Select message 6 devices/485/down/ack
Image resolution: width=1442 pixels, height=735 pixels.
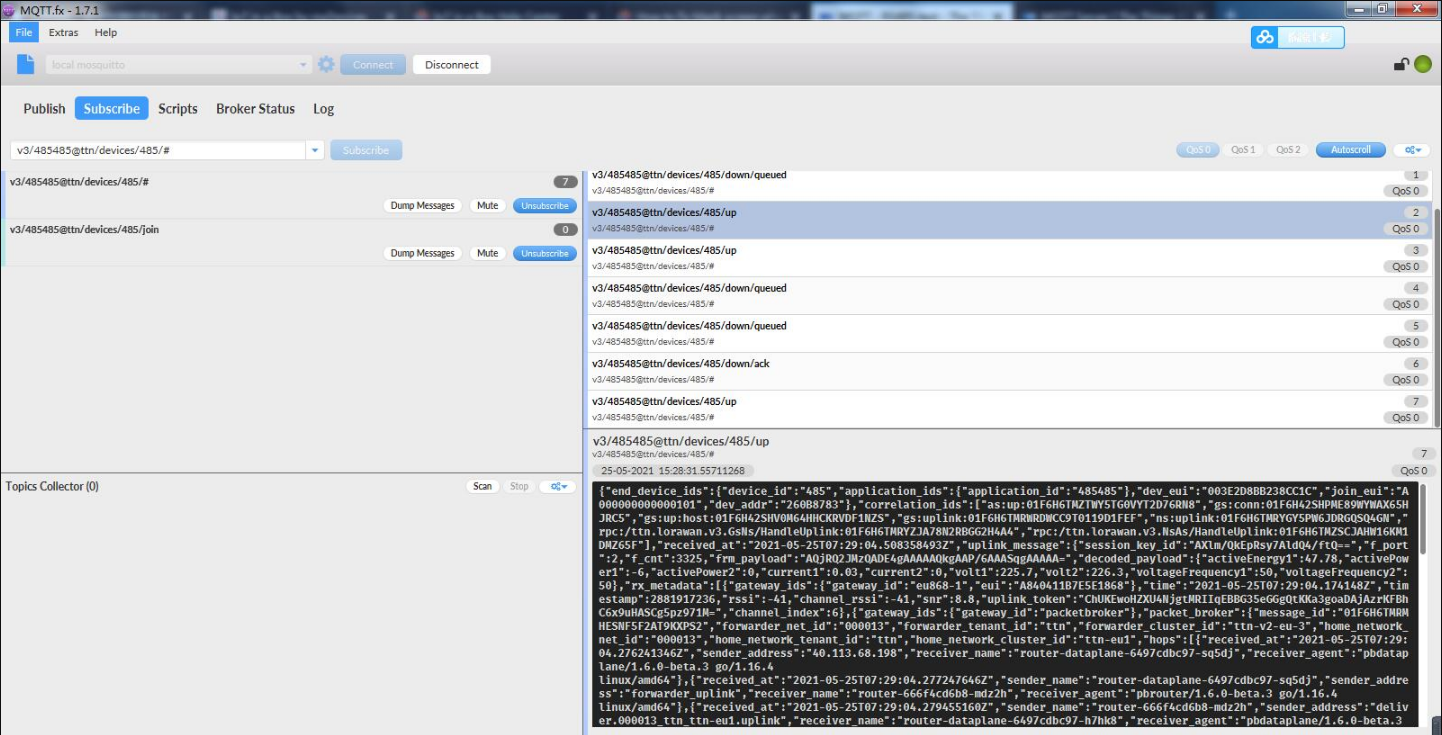tap(1009, 372)
